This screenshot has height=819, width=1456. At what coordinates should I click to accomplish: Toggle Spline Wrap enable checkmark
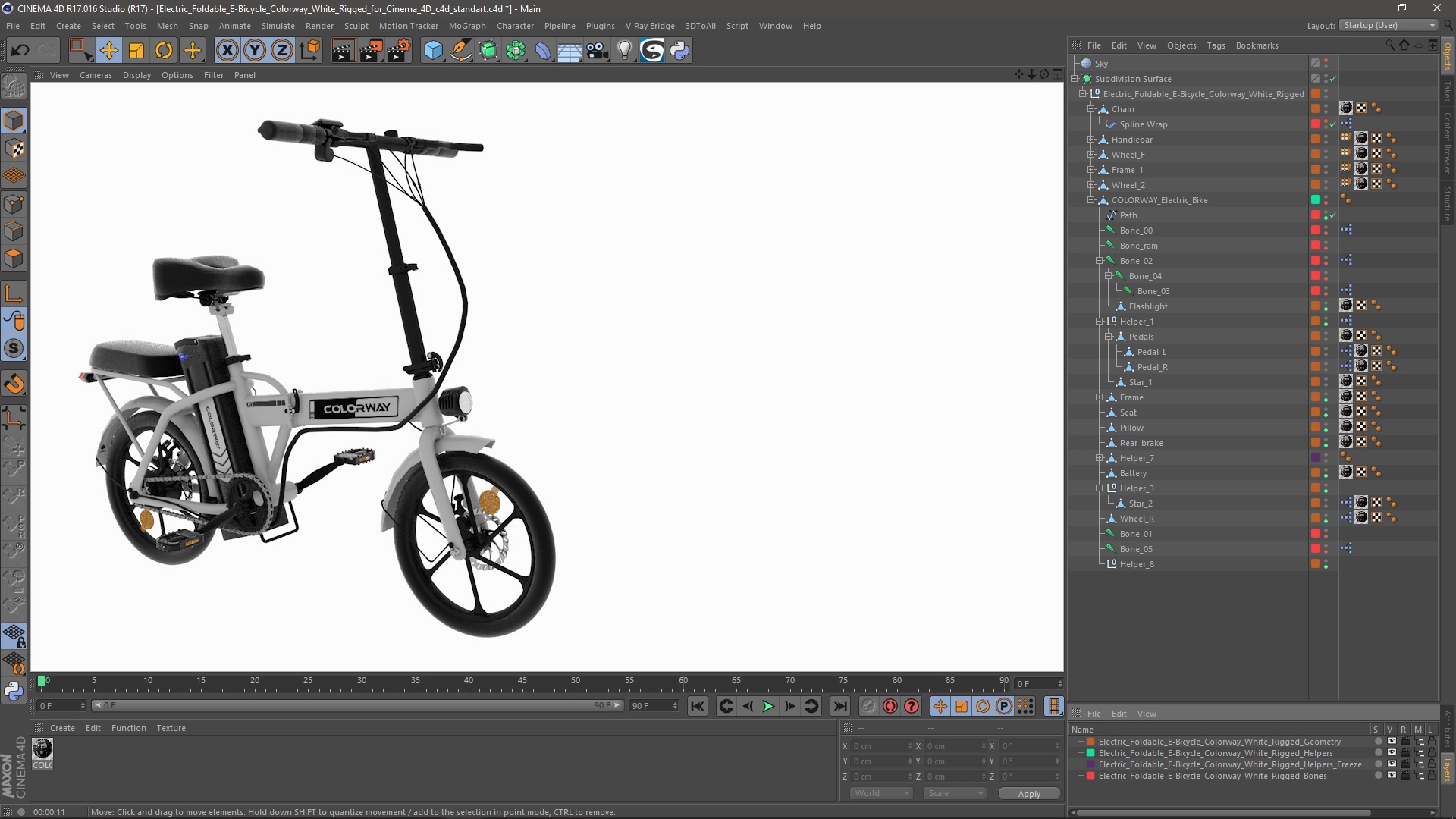1333,124
